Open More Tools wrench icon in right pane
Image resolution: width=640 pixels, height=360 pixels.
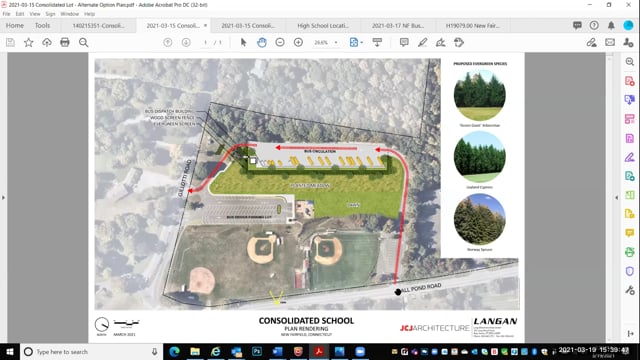click(629, 290)
